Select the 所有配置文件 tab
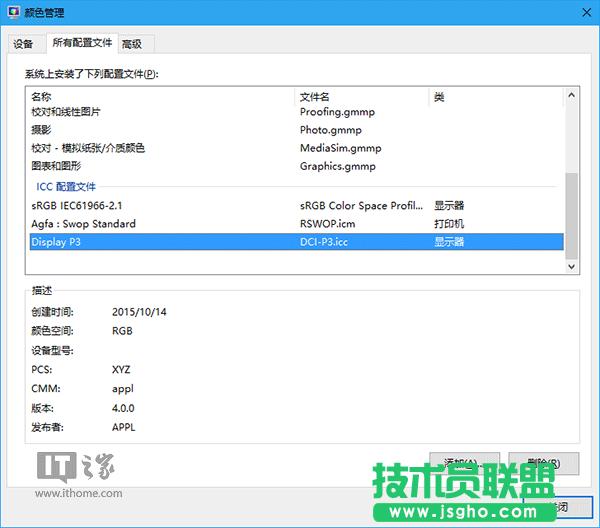Image resolution: width=600 pixels, height=528 pixels. [82, 44]
